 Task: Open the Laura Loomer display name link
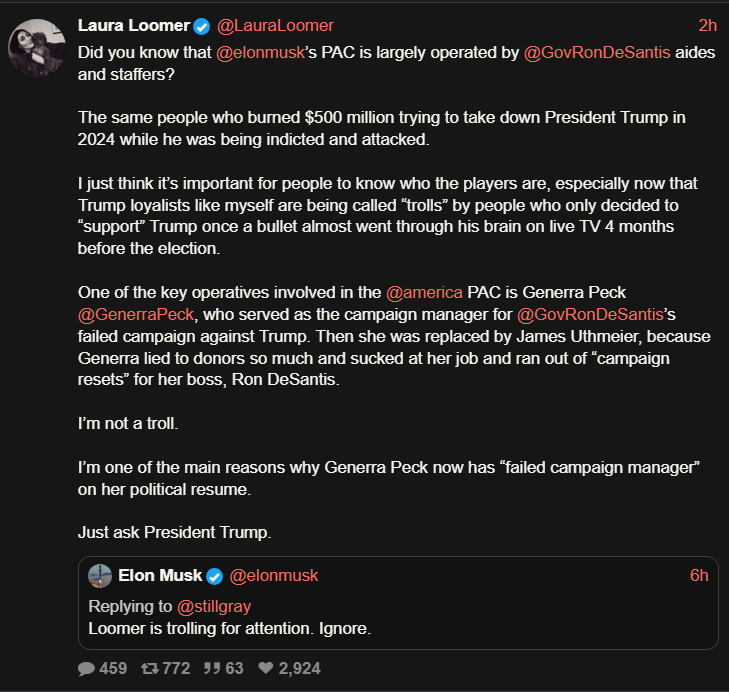click(132, 26)
